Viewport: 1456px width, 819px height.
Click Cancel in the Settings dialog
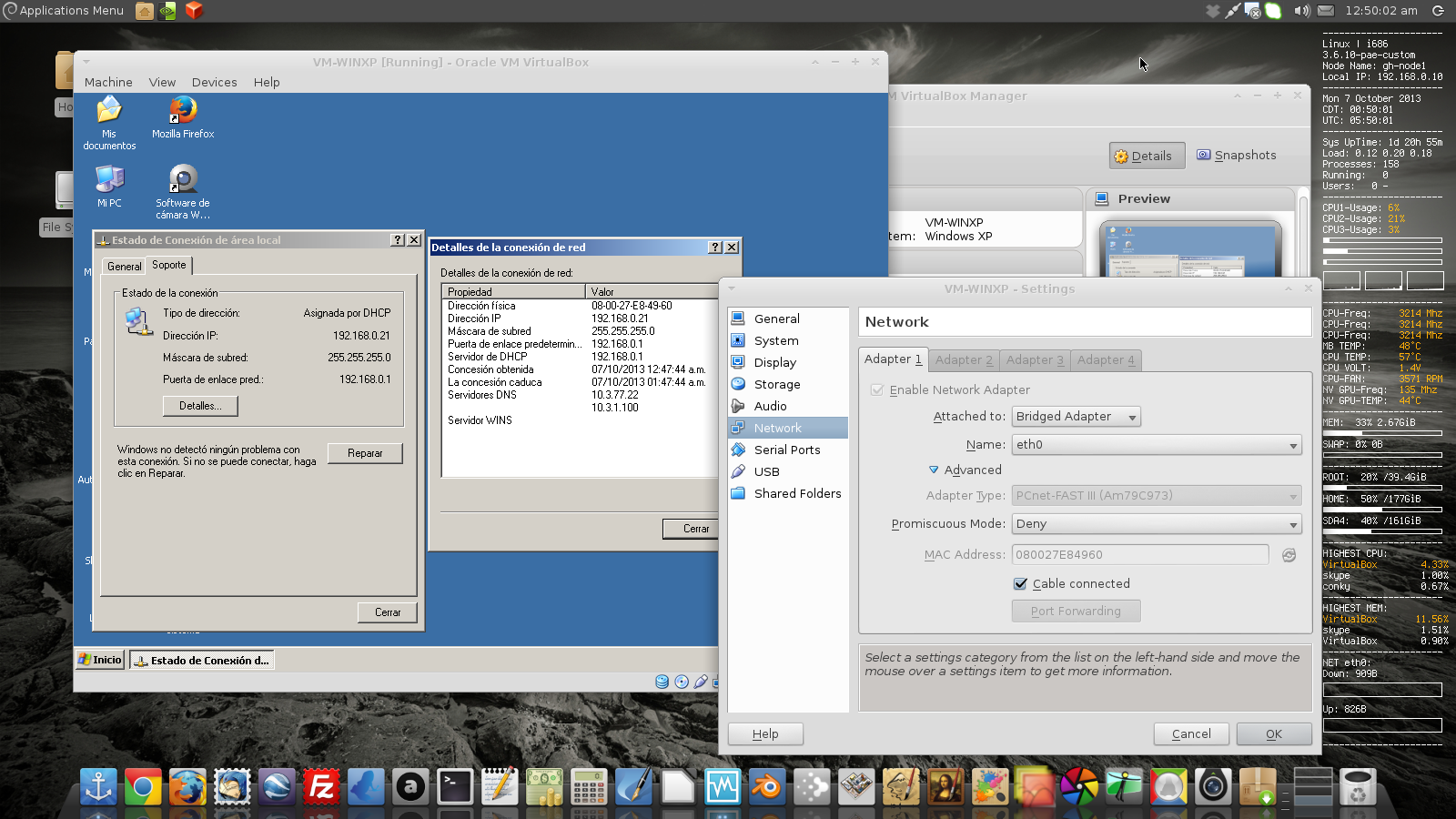pos(1191,734)
